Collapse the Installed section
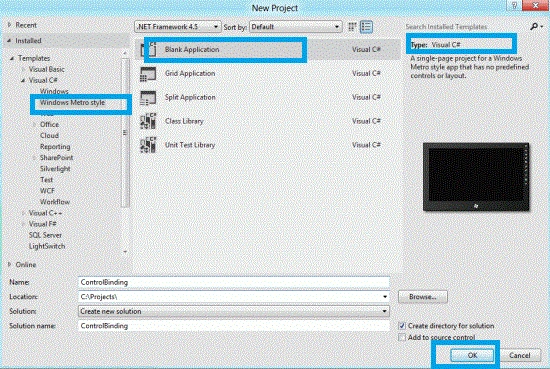This screenshot has width=550, height=369. point(9,41)
